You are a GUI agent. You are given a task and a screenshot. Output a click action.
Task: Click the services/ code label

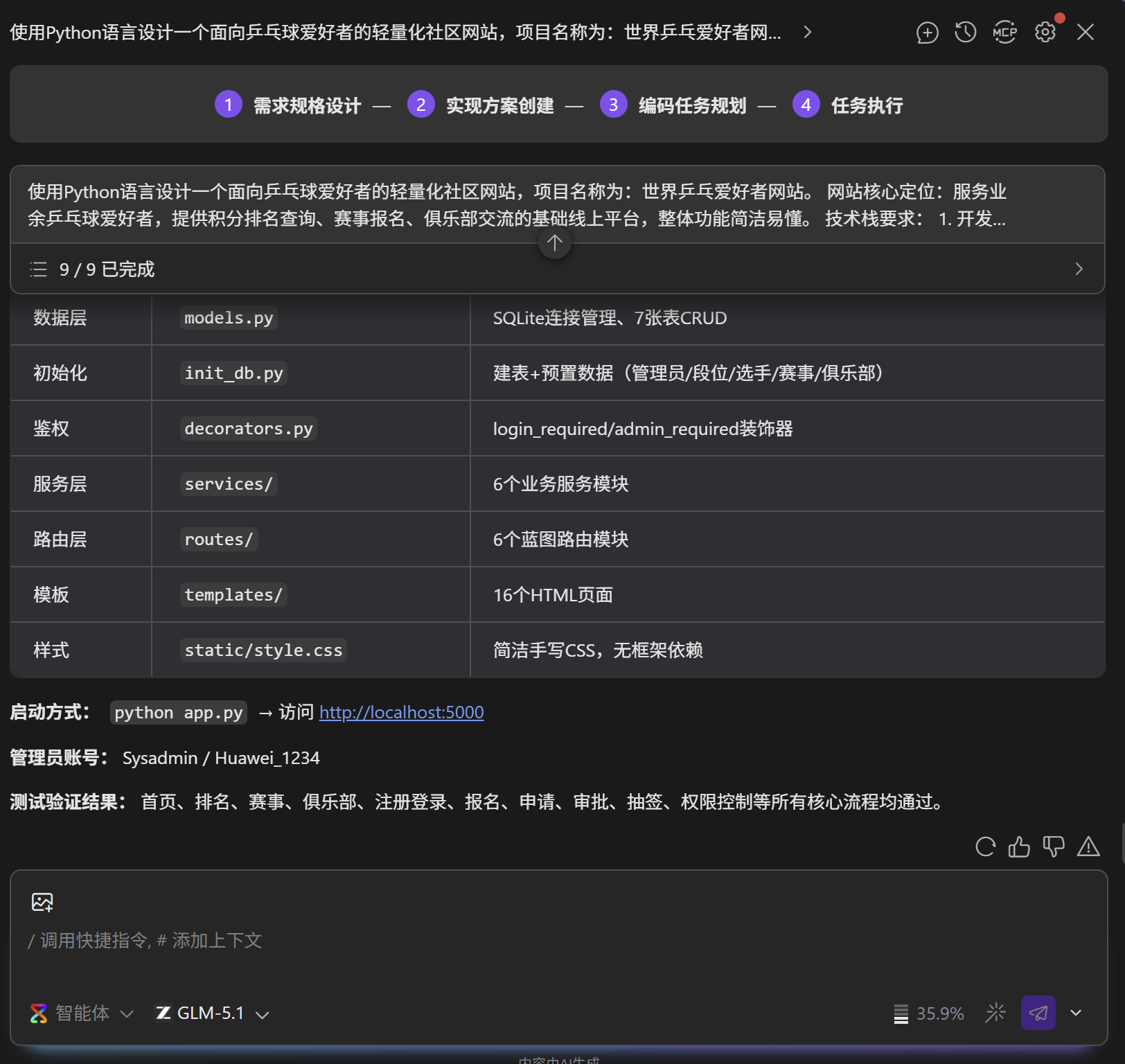pos(229,484)
